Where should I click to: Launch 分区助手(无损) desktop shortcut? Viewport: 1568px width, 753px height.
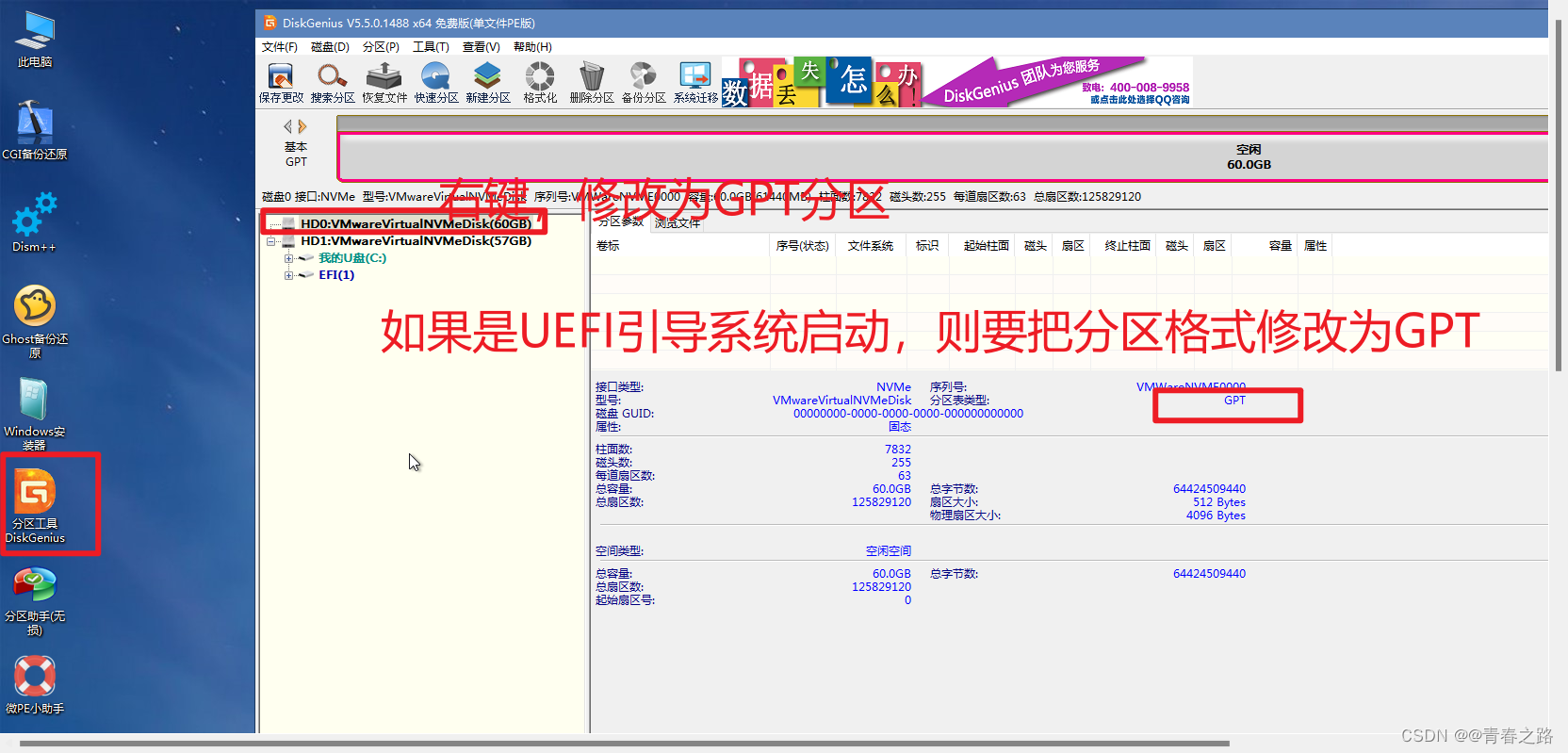click(x=35, y=602)
